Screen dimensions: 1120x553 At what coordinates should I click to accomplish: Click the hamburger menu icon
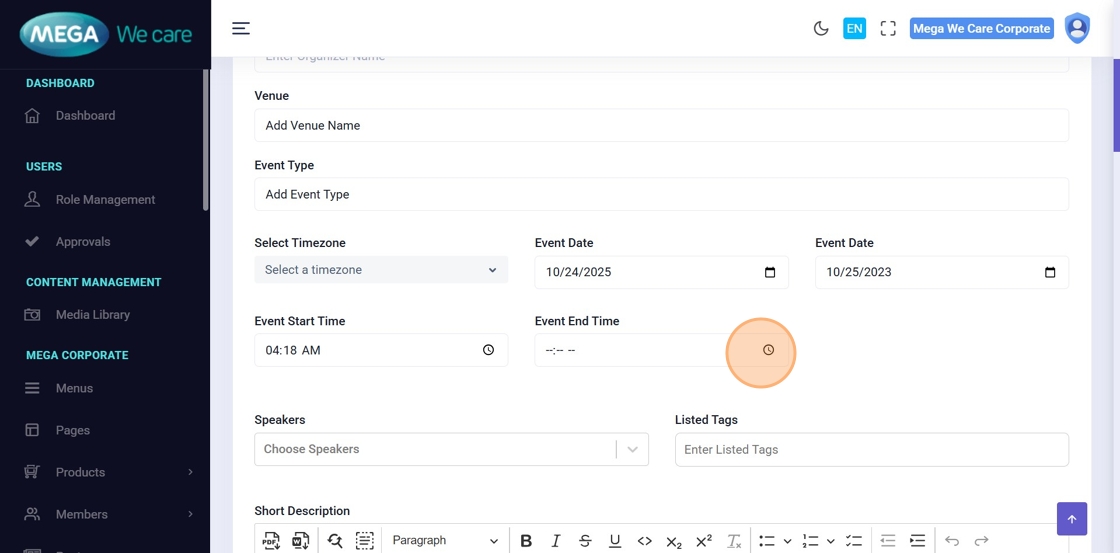click(241, 28)
